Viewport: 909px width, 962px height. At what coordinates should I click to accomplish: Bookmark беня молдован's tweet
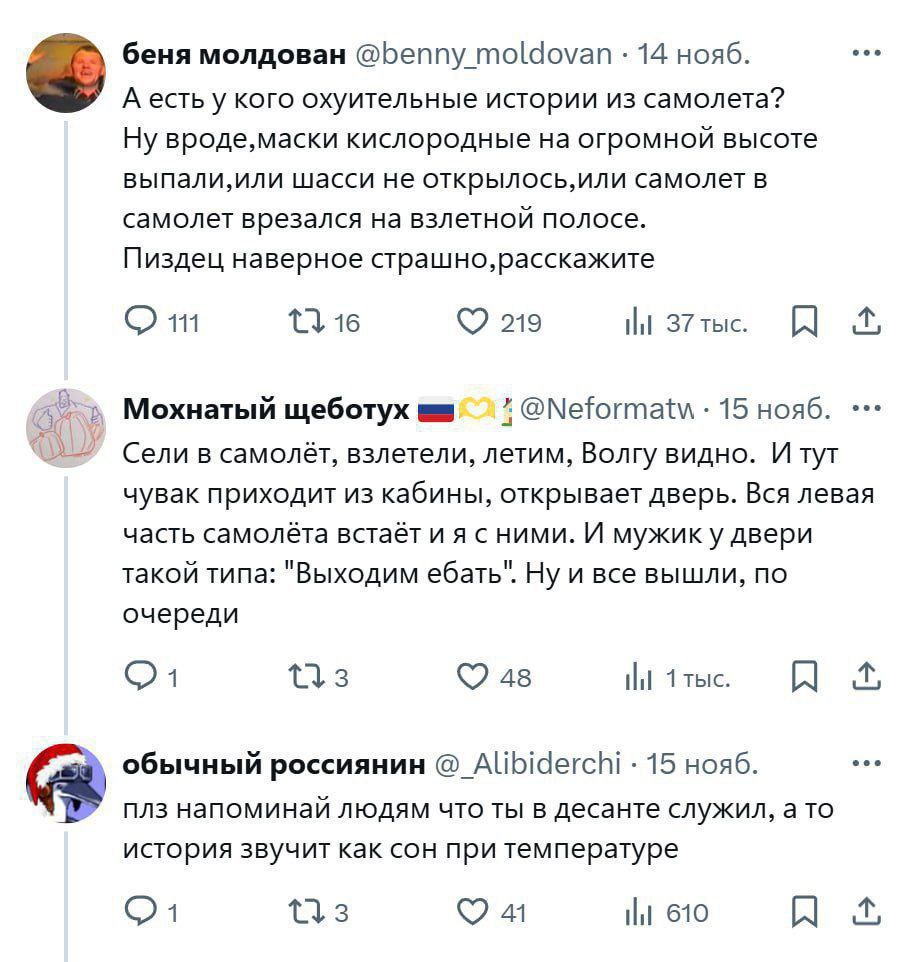tap(803, 322)
